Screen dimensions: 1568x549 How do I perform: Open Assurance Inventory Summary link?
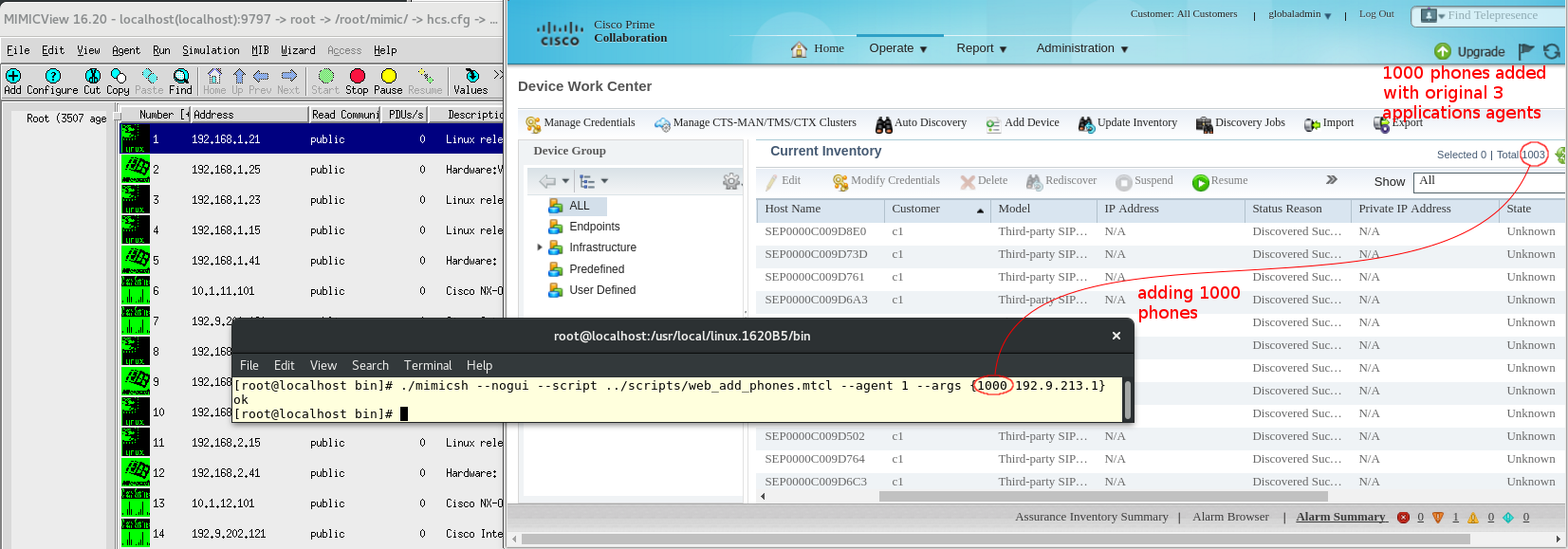(x=1092, y=517)
